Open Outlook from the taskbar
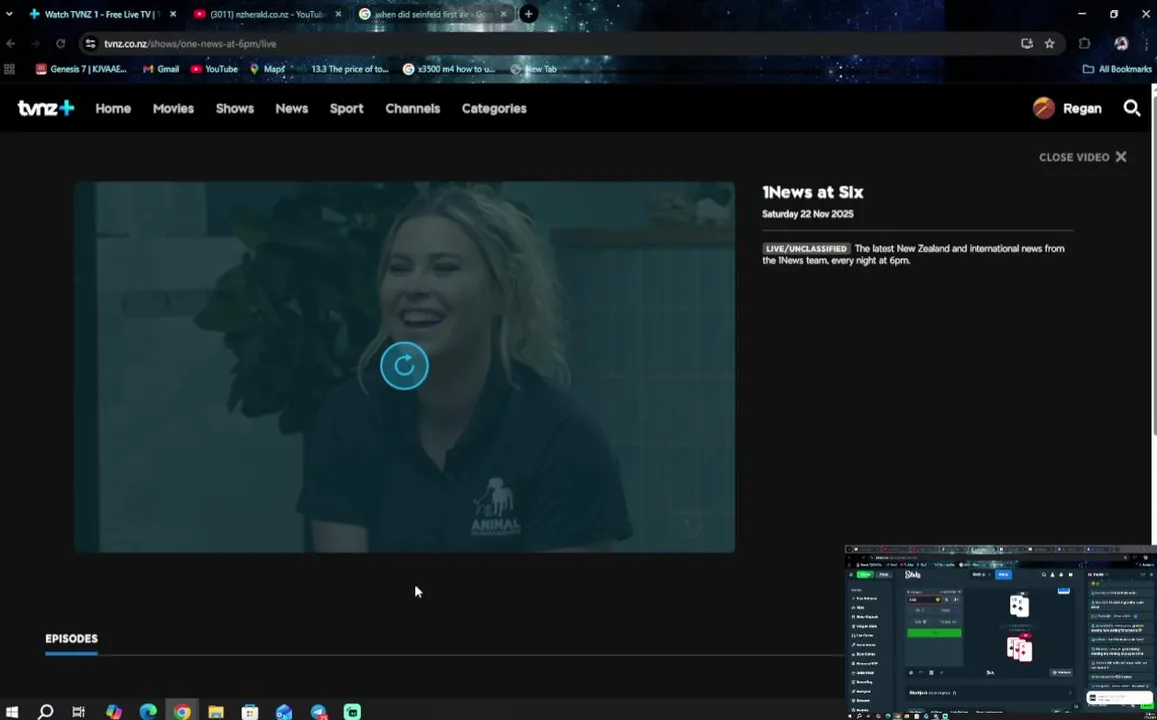The width and height of the screenshot is (1157, 720). click(284, 712)
